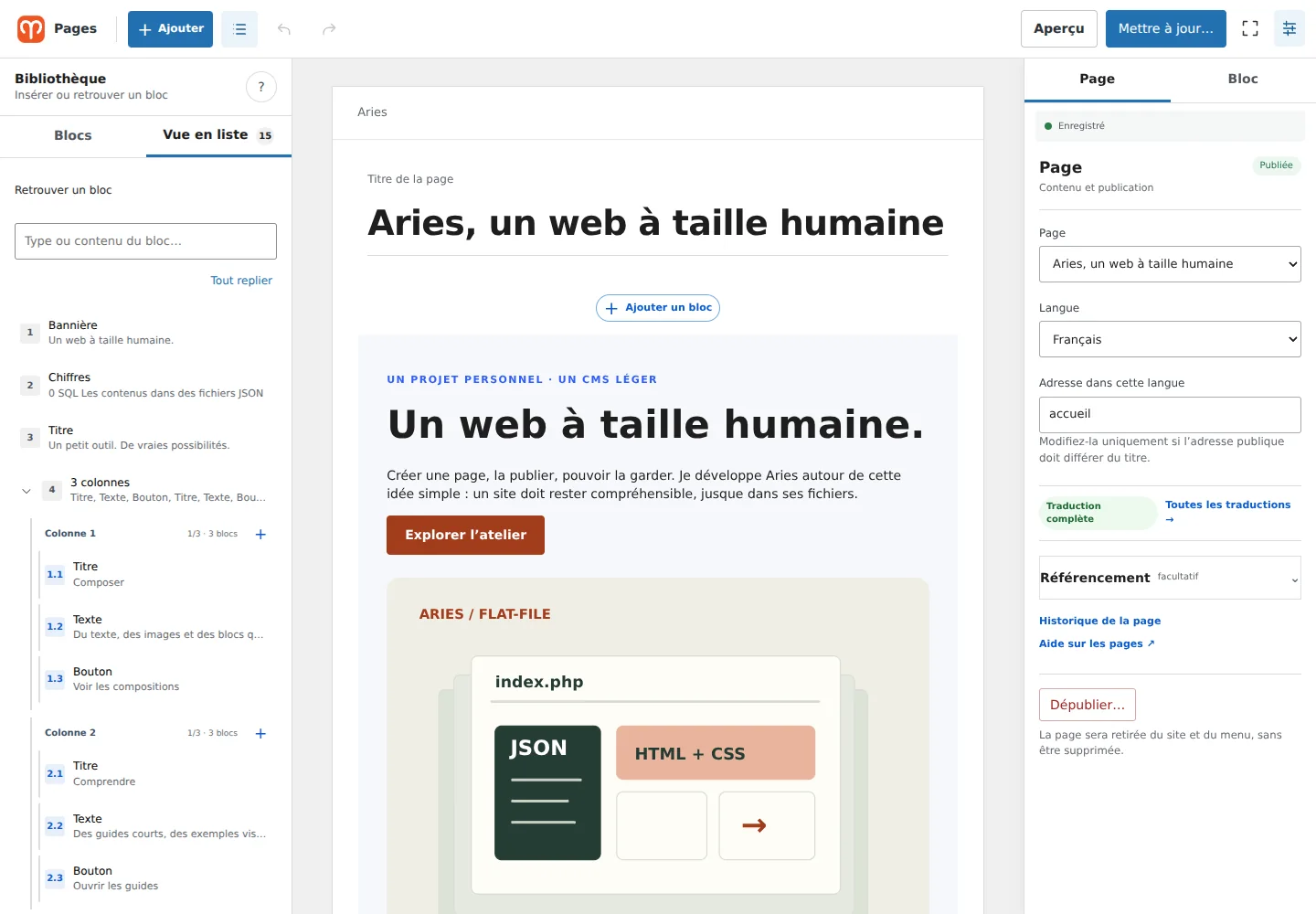Collapse the 3 colonnes block chevron

(27, 491)
